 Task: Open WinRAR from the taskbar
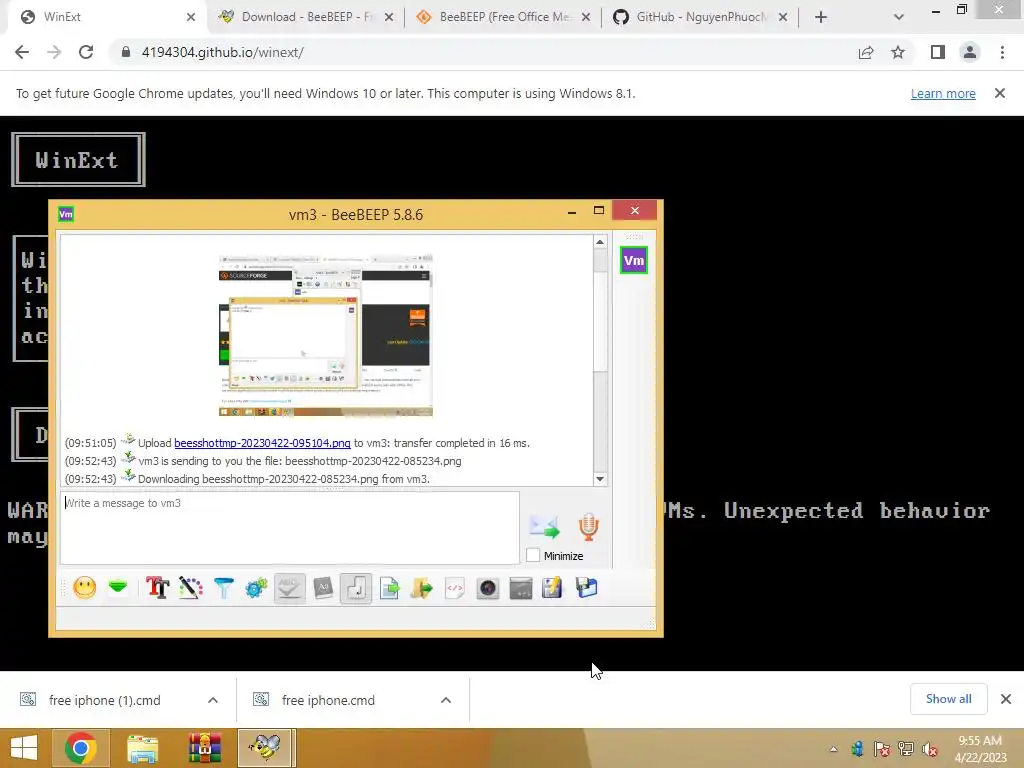[x=204, y=748]
